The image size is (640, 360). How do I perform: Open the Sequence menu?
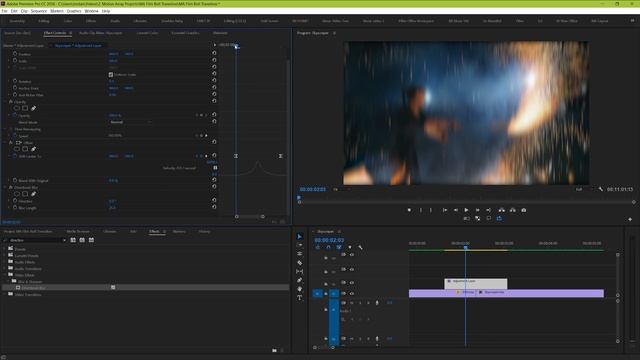pos(39,11)
